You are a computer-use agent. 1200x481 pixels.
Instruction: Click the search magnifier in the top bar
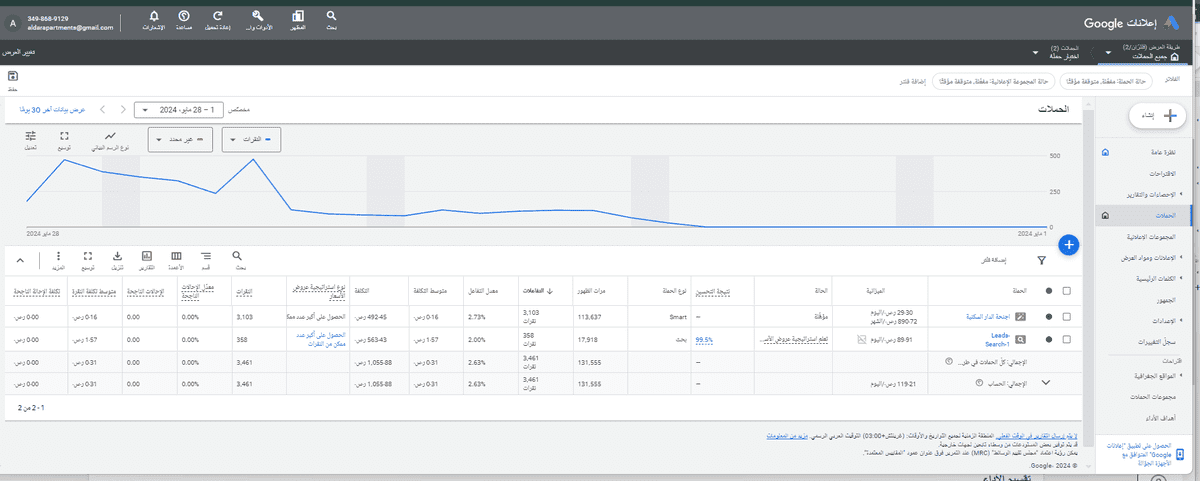[x=331, y=17]
